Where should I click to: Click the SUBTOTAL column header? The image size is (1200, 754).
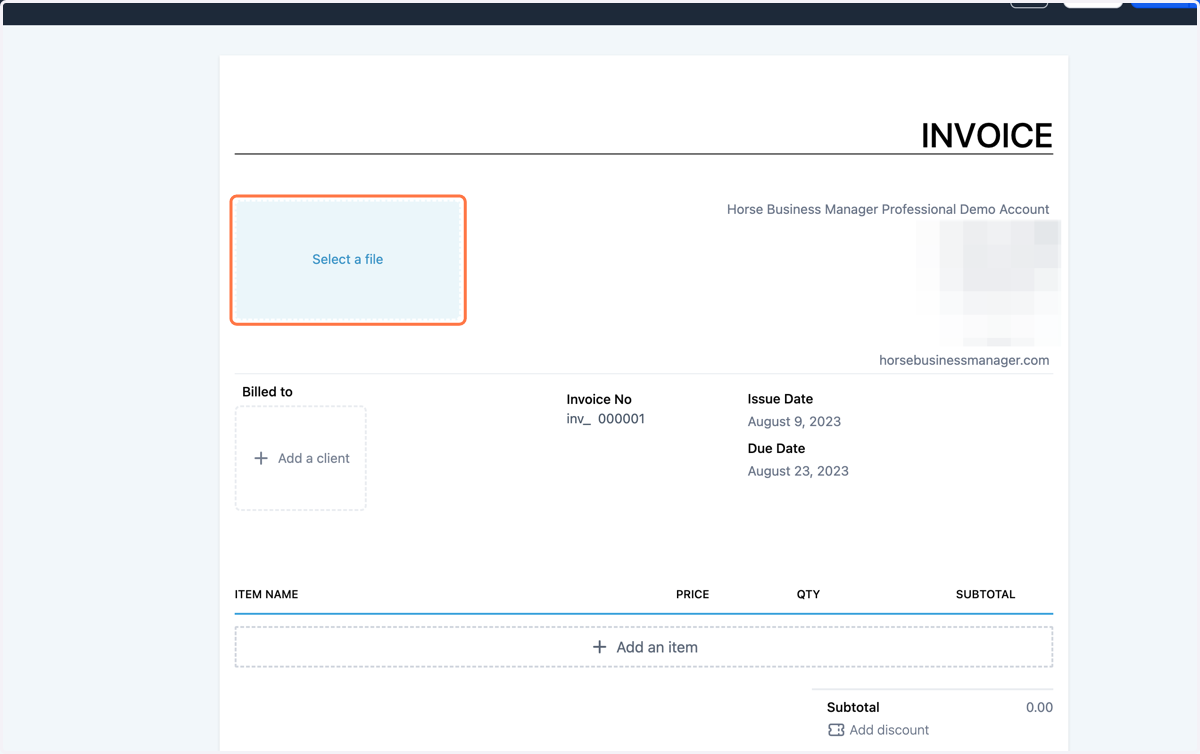[985, 594]
